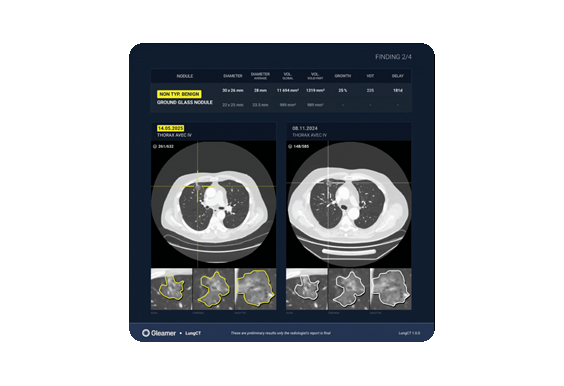Click the 28 mm average diameter value
This screenshot has height=386, width=564.
(260, 90)
